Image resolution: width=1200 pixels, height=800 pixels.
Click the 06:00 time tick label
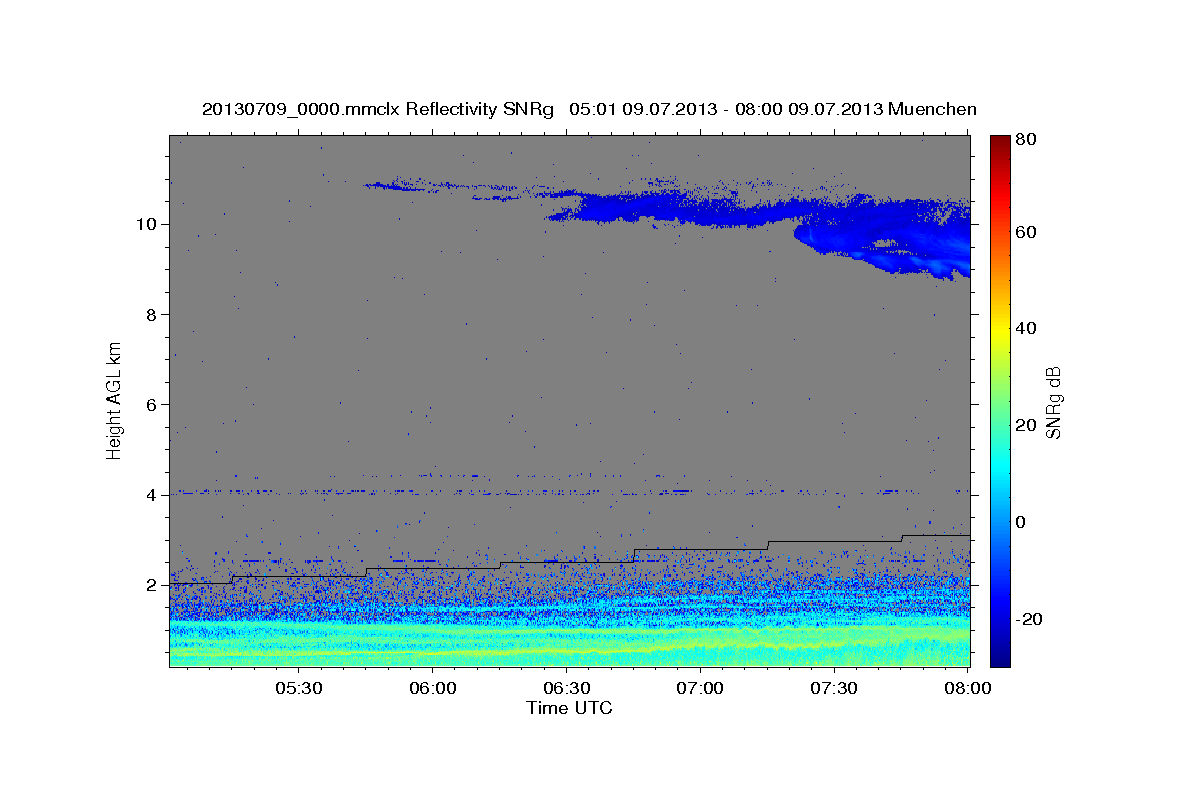pos(433,689)
